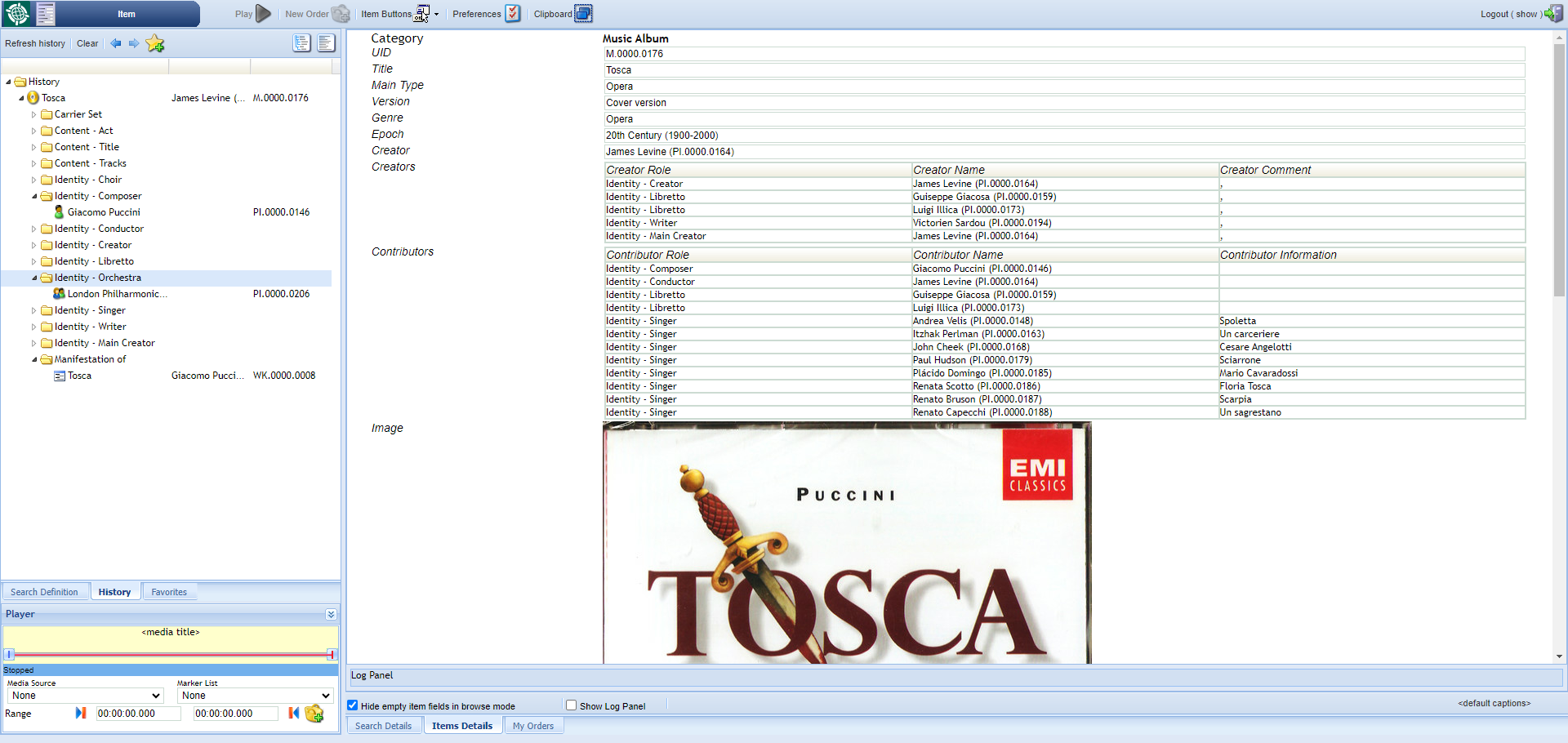Viewport: 1568px width, 743px height.
Task: Click London Philharmonic group icon
Action: 59,294
